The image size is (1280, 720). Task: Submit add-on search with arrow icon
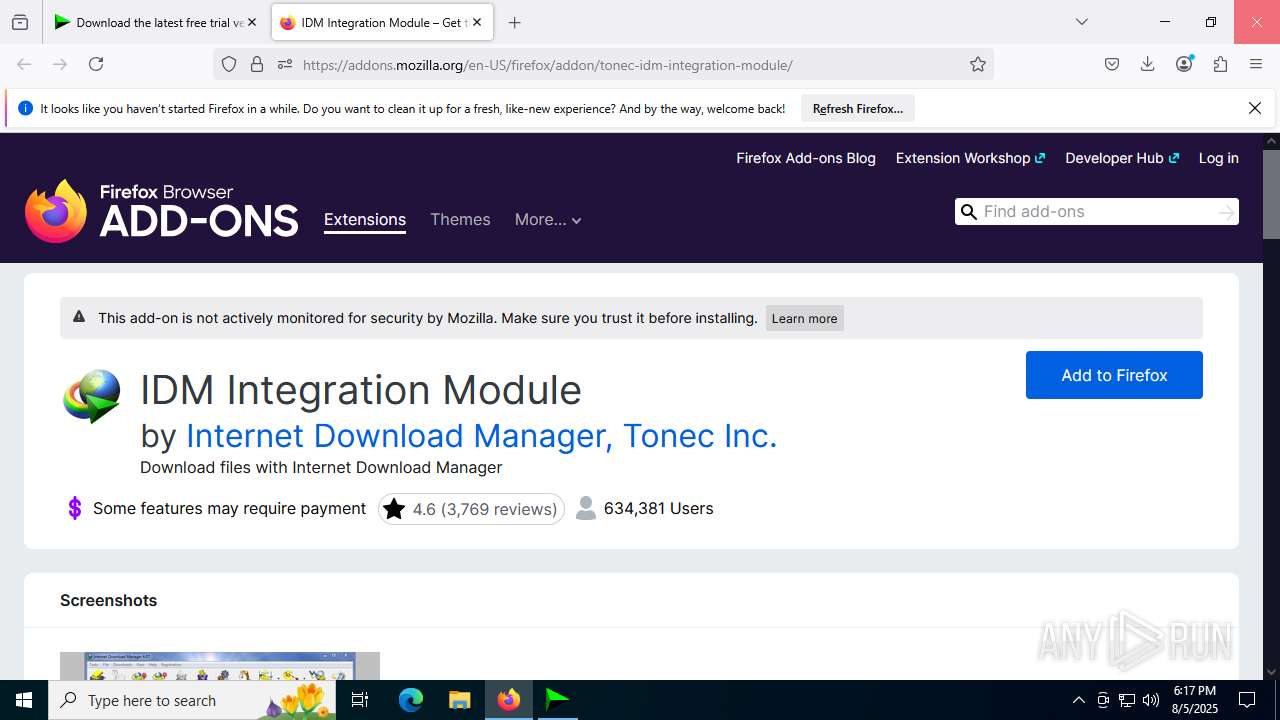(x=1226, y=212)
